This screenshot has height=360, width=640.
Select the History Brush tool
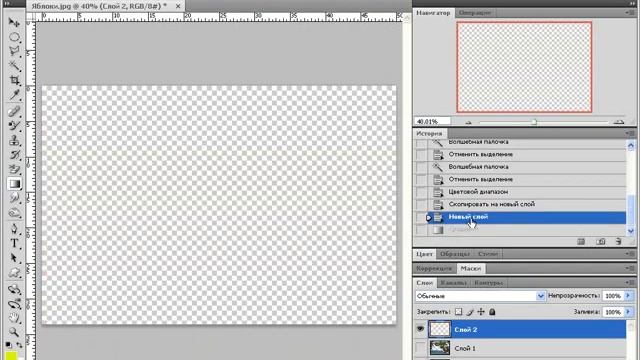[x=14, y=155]
